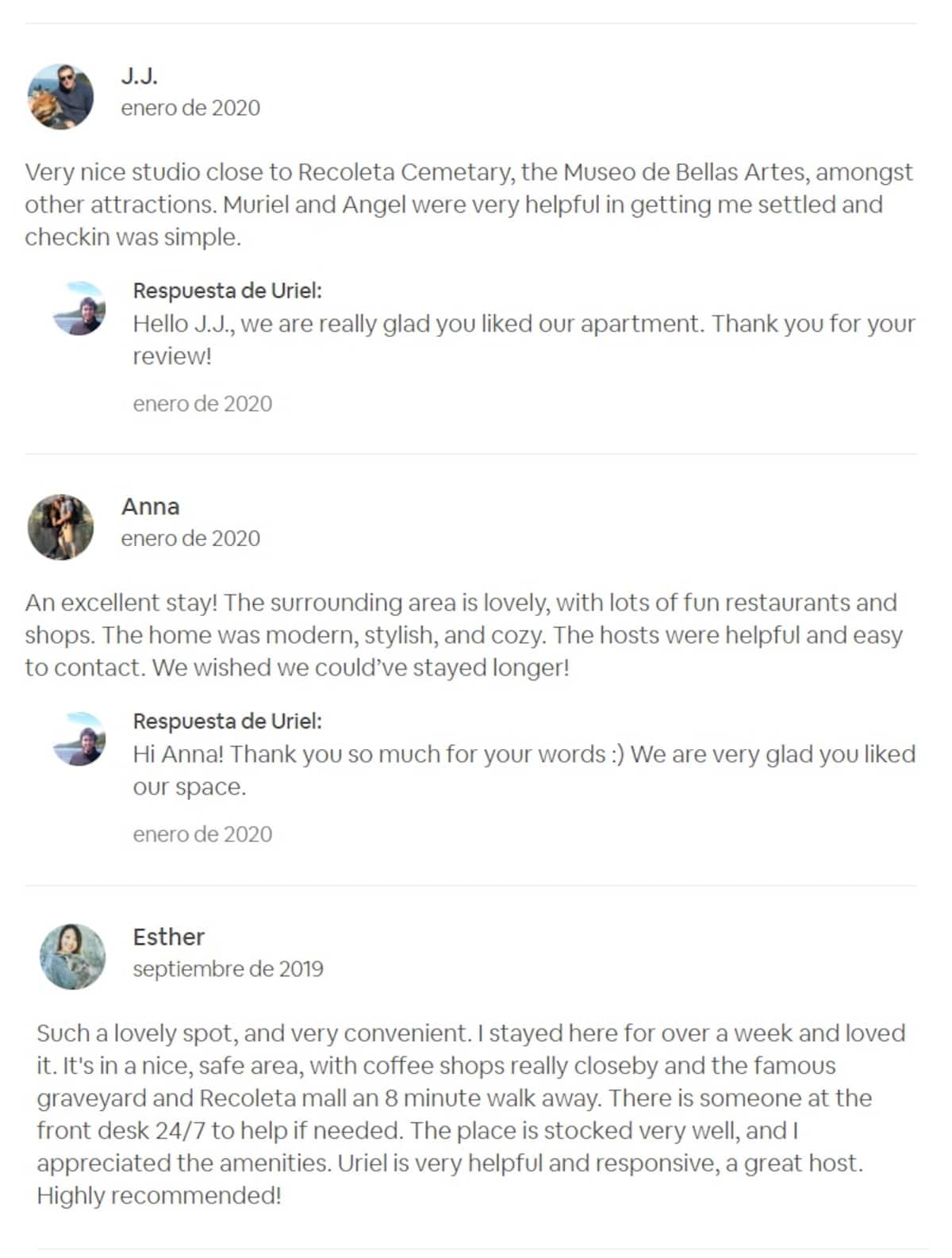Screen dimensions: 952x1258
Task: Click 'Respuesta de Uriel' heading replying to J.J.
Action: click(227, 290)
